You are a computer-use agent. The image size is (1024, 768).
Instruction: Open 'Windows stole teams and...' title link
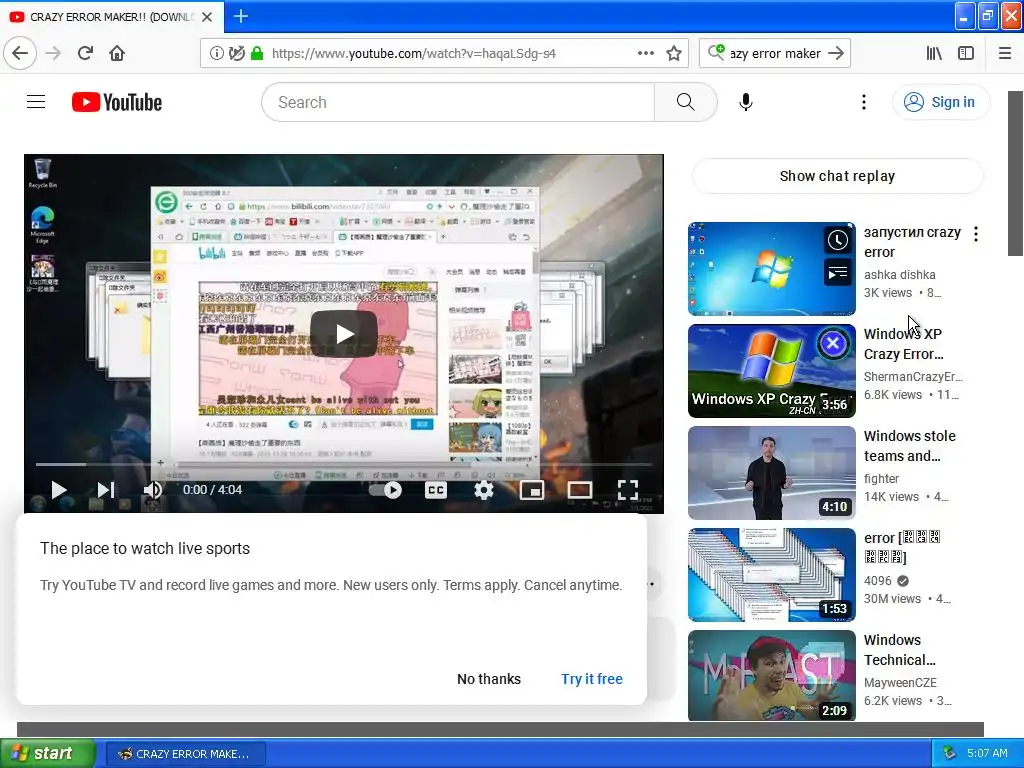tap(909, 446)
